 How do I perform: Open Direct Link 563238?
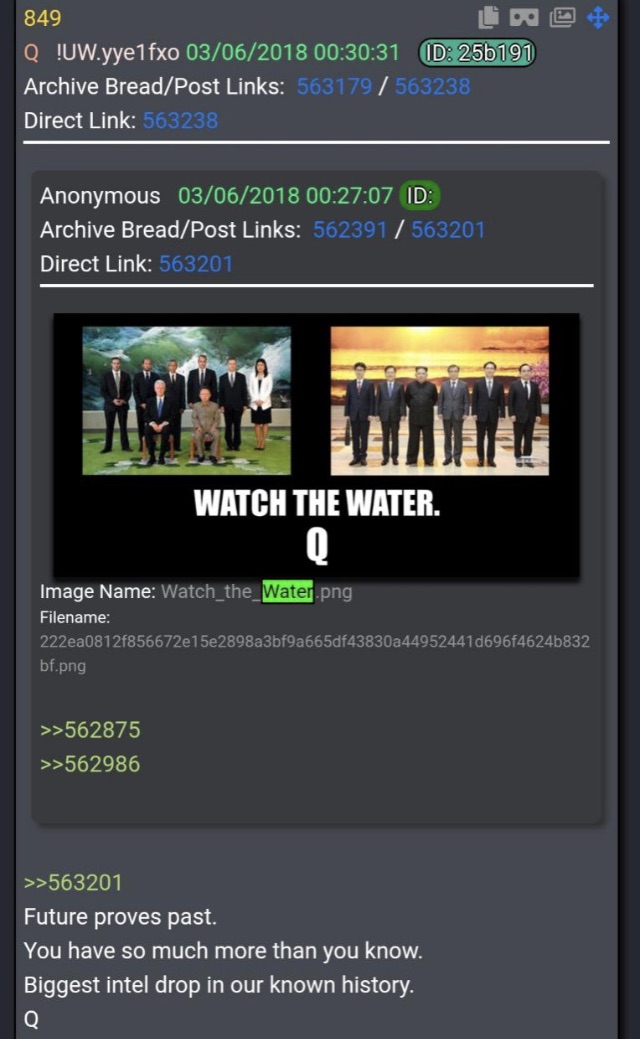click(180, 121)
